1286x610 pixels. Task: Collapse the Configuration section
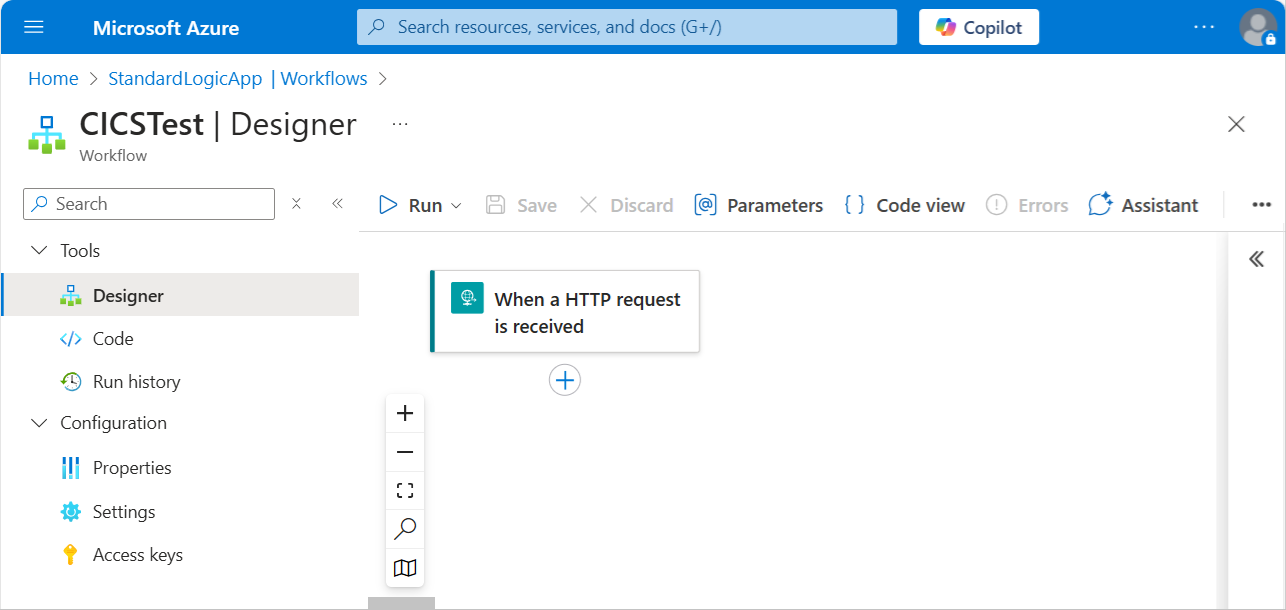click(39, 422)
